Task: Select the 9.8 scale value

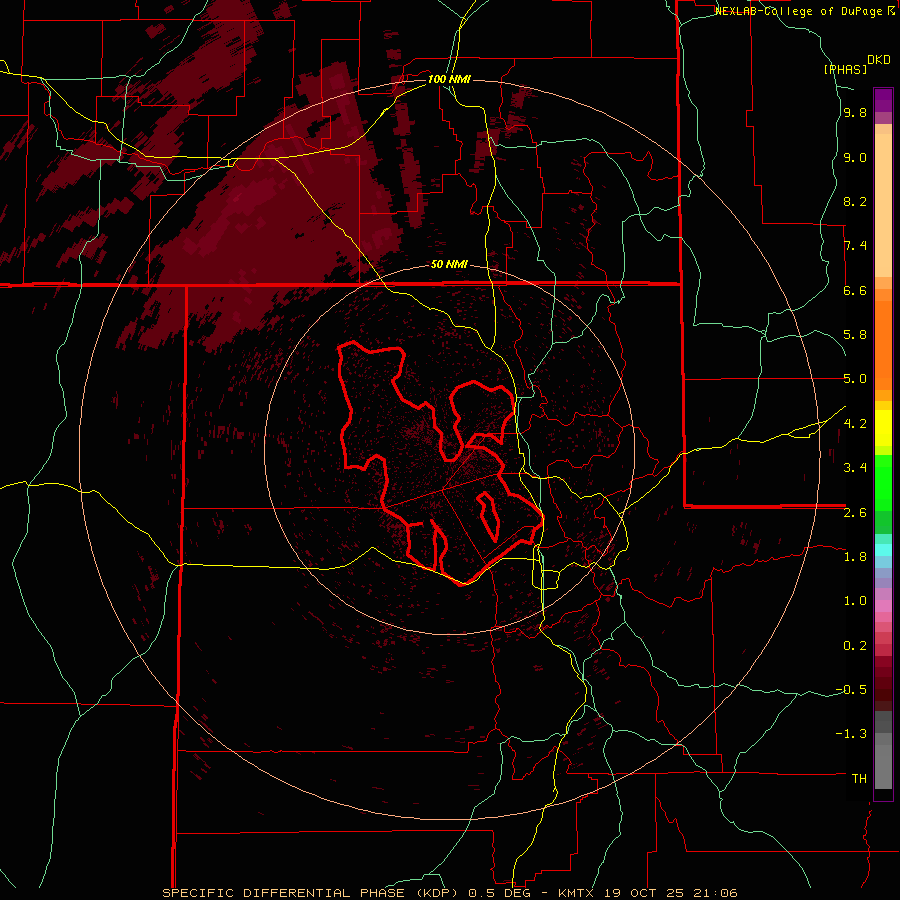Action: coord(855,113)
